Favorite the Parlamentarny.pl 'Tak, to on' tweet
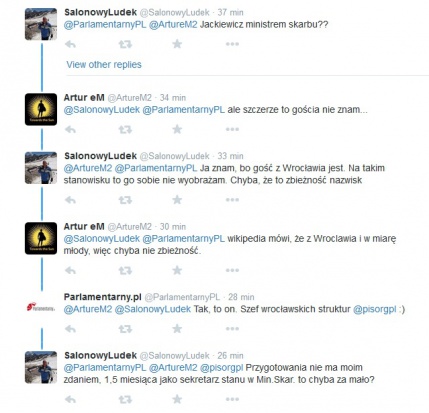 [x=177, y=329]
